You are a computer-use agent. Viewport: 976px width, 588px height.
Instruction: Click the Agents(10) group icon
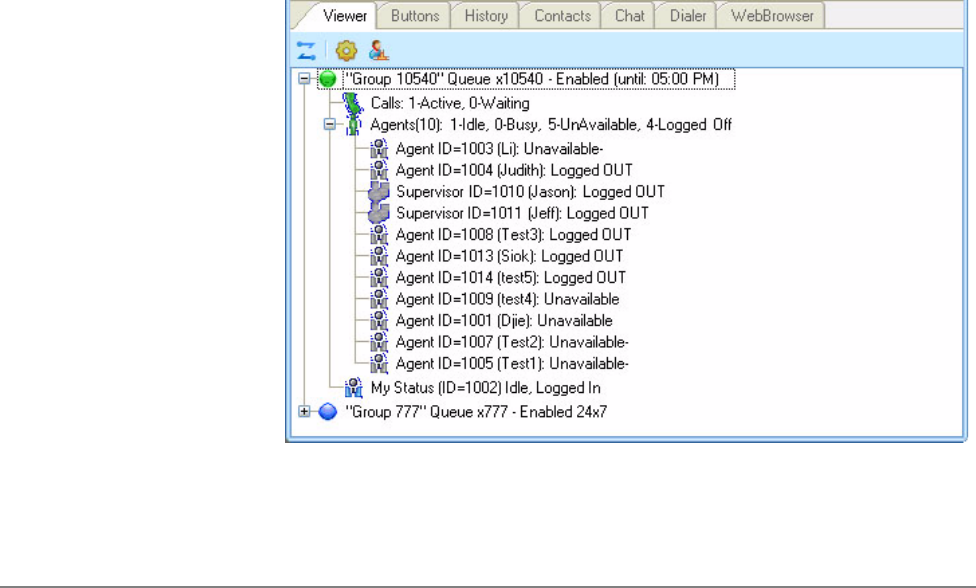pos(353,124)
